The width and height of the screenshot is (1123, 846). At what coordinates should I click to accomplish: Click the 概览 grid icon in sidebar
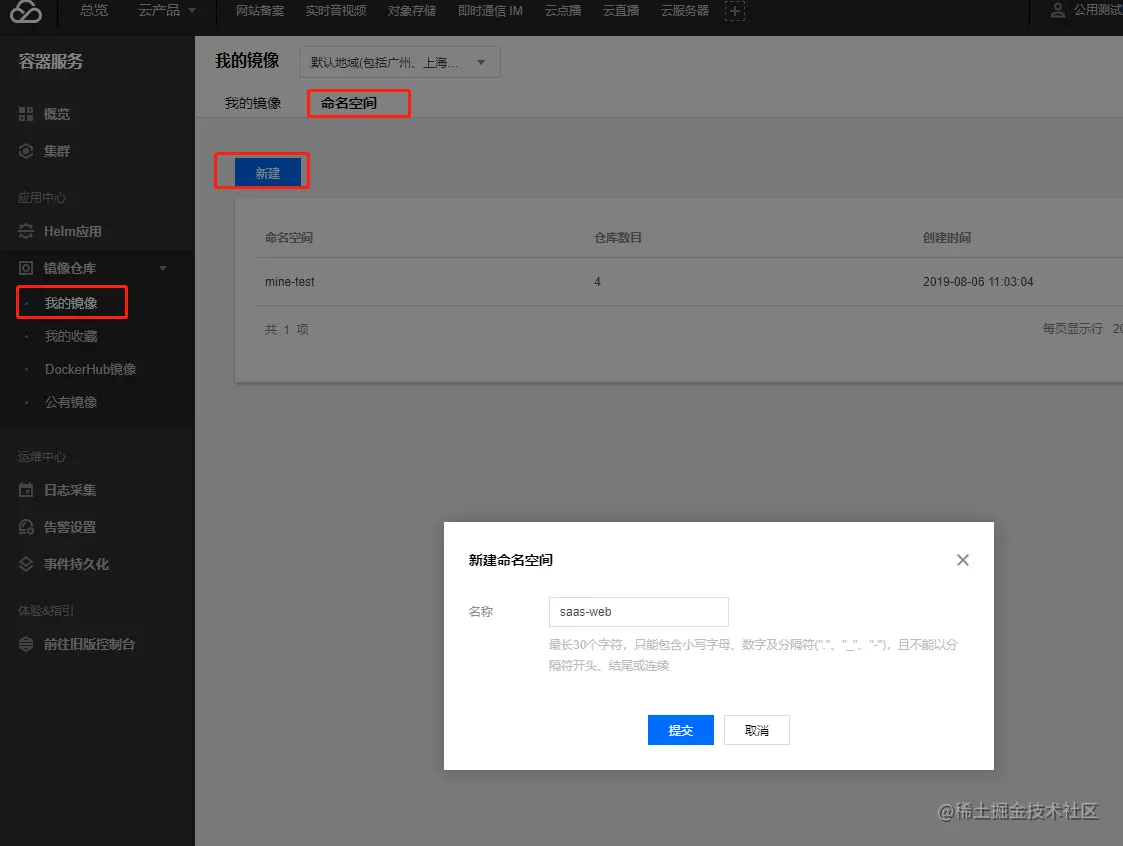pyautogui.click(x=26, y=114)
